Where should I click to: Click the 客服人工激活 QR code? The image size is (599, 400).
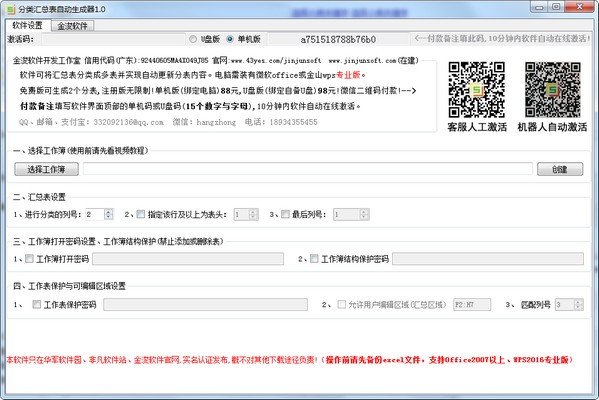coord(477,89)
